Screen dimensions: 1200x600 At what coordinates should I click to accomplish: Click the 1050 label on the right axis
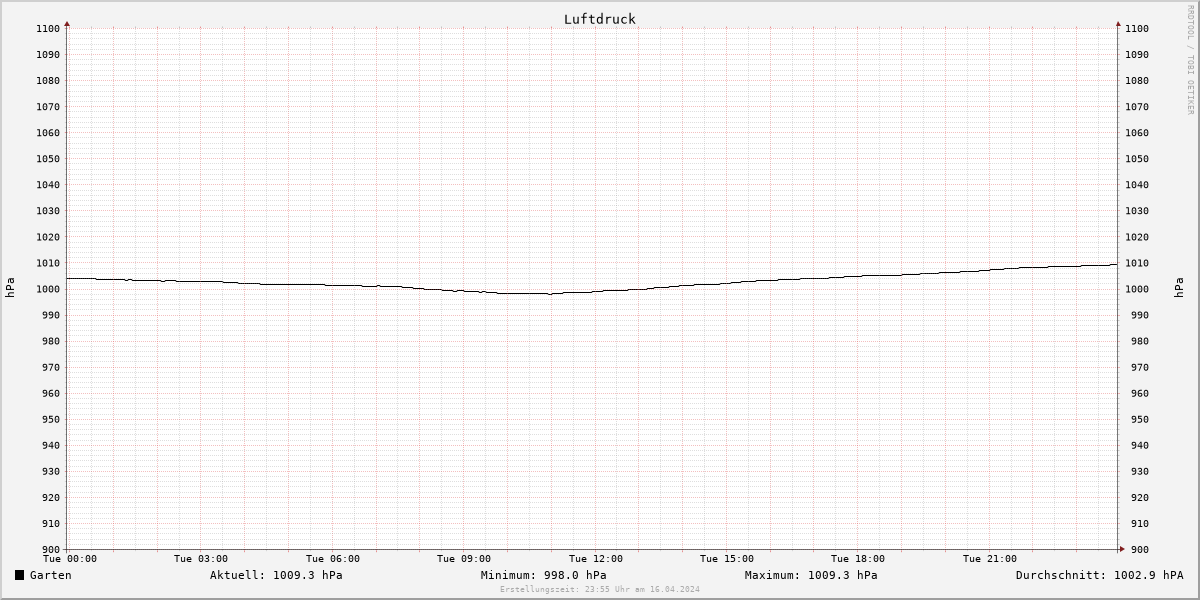pyautogui.click(x=1137, y=159)
